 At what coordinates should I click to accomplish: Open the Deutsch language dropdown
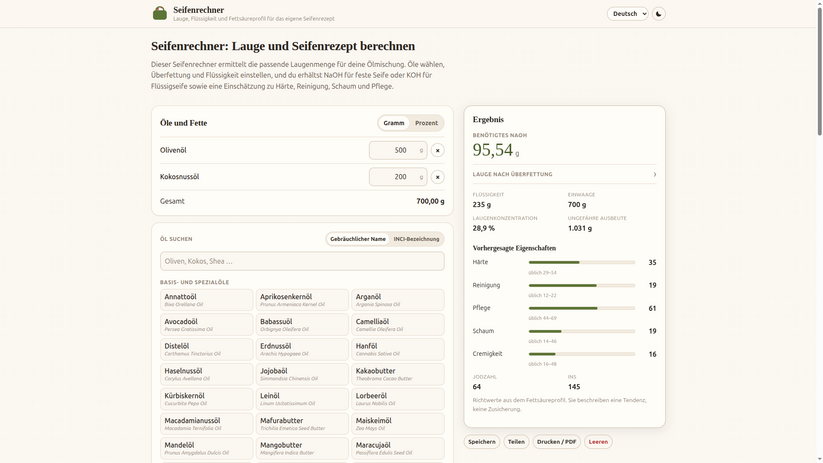pyautogui.click(x=628, y=14)
